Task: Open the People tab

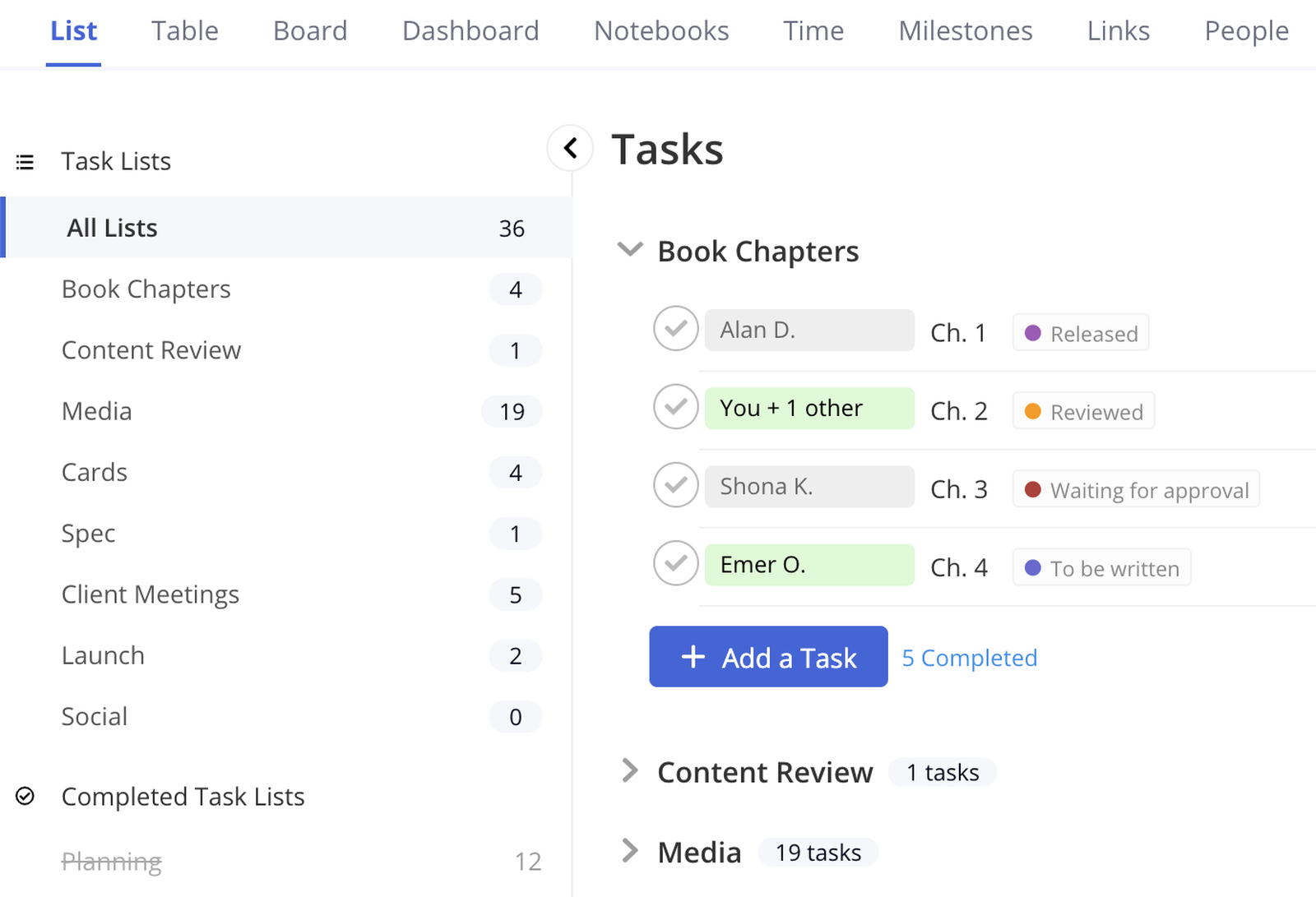Action: tap(1246, 30)
